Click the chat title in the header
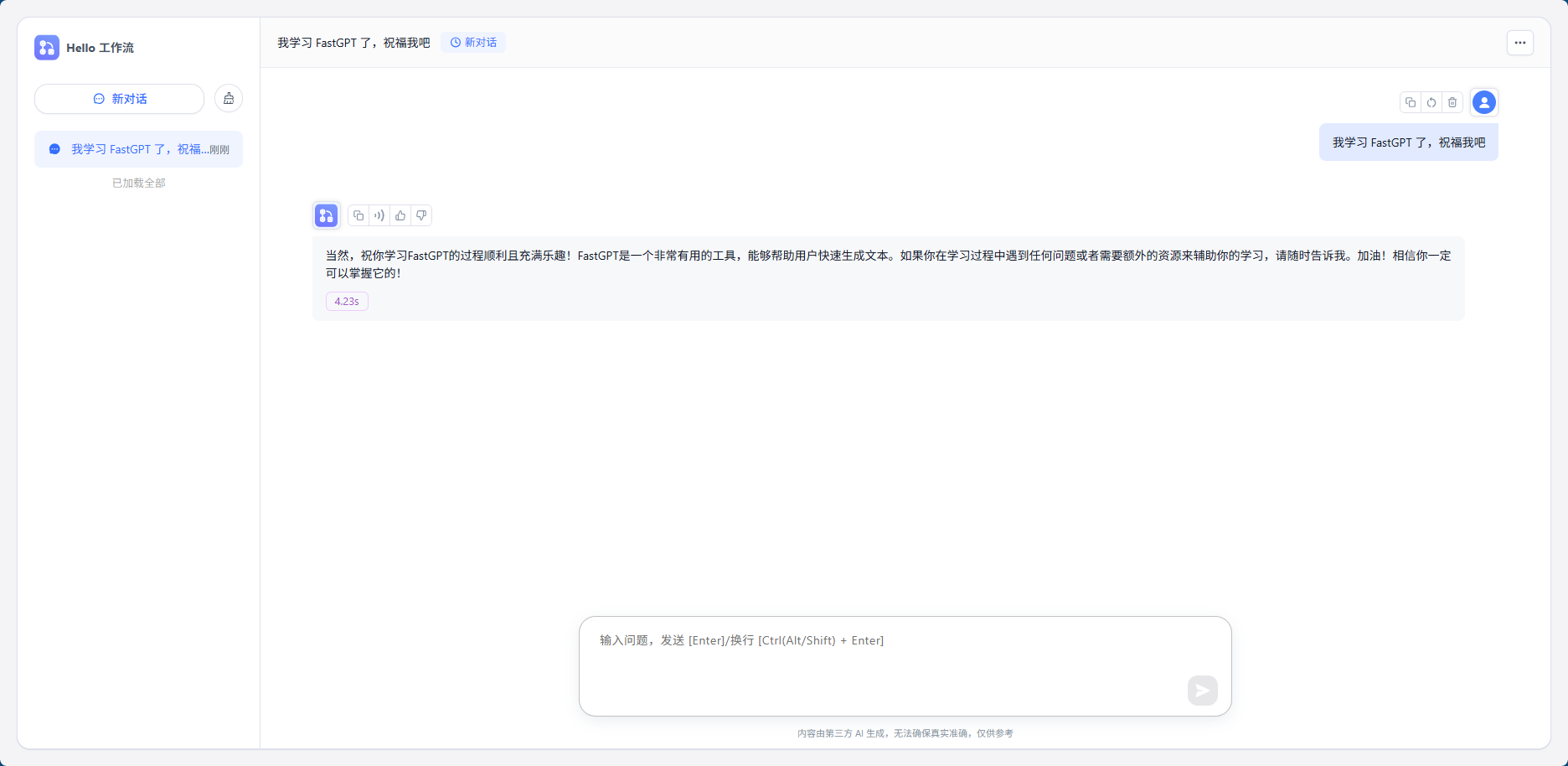The height and width of the screenshot is (766, 1568). [x=353, y=43]
